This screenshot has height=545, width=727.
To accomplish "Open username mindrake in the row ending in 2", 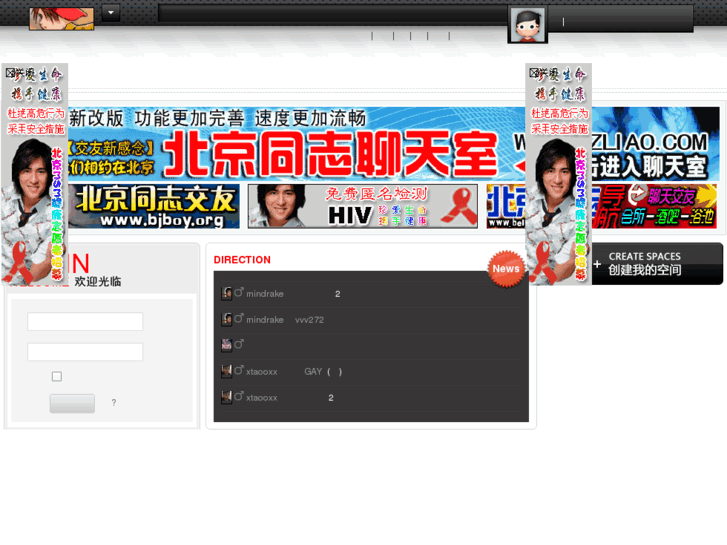I will (x=265, y=294).
